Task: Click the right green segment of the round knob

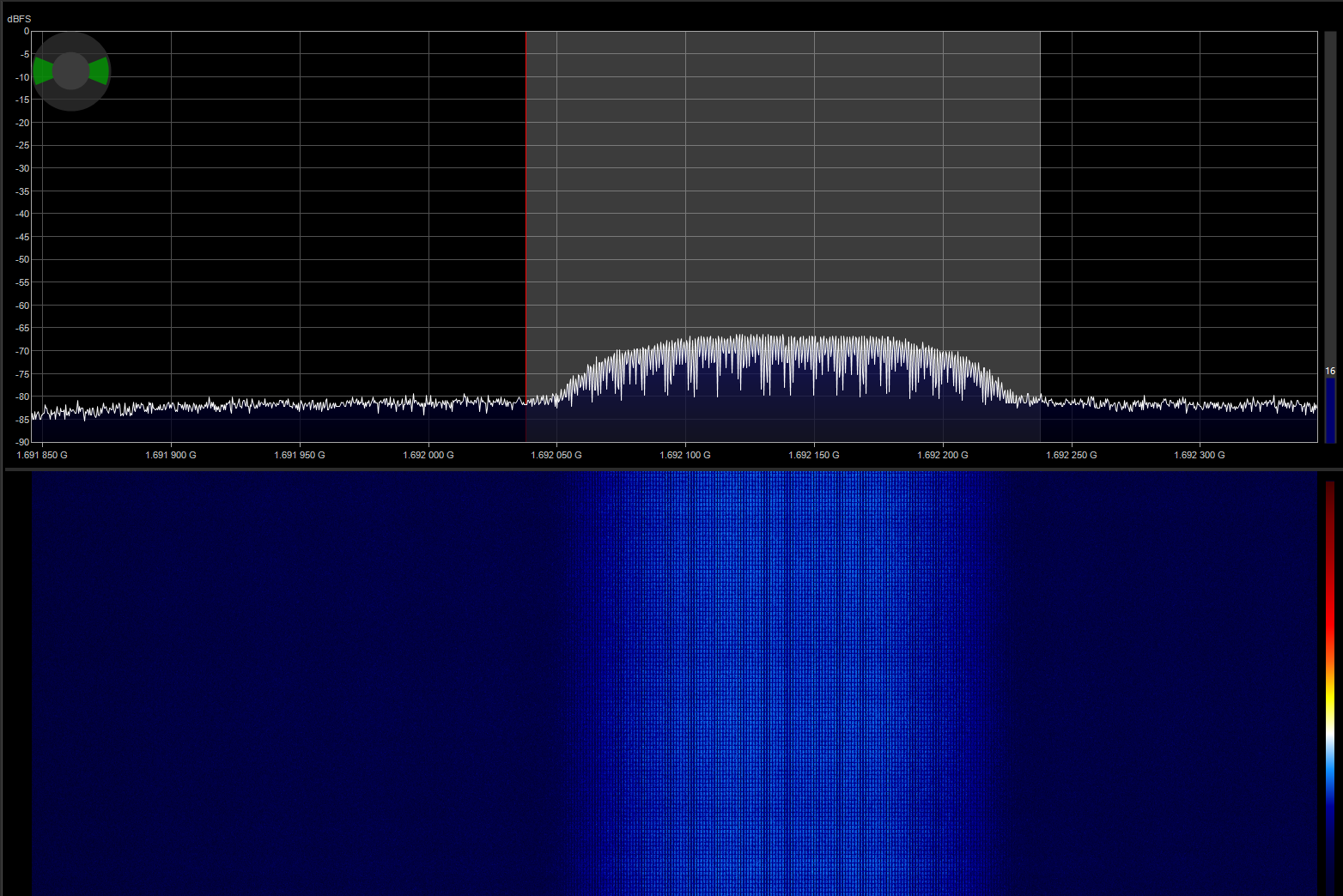Action: pyautogui.click(x=100, y=71)
